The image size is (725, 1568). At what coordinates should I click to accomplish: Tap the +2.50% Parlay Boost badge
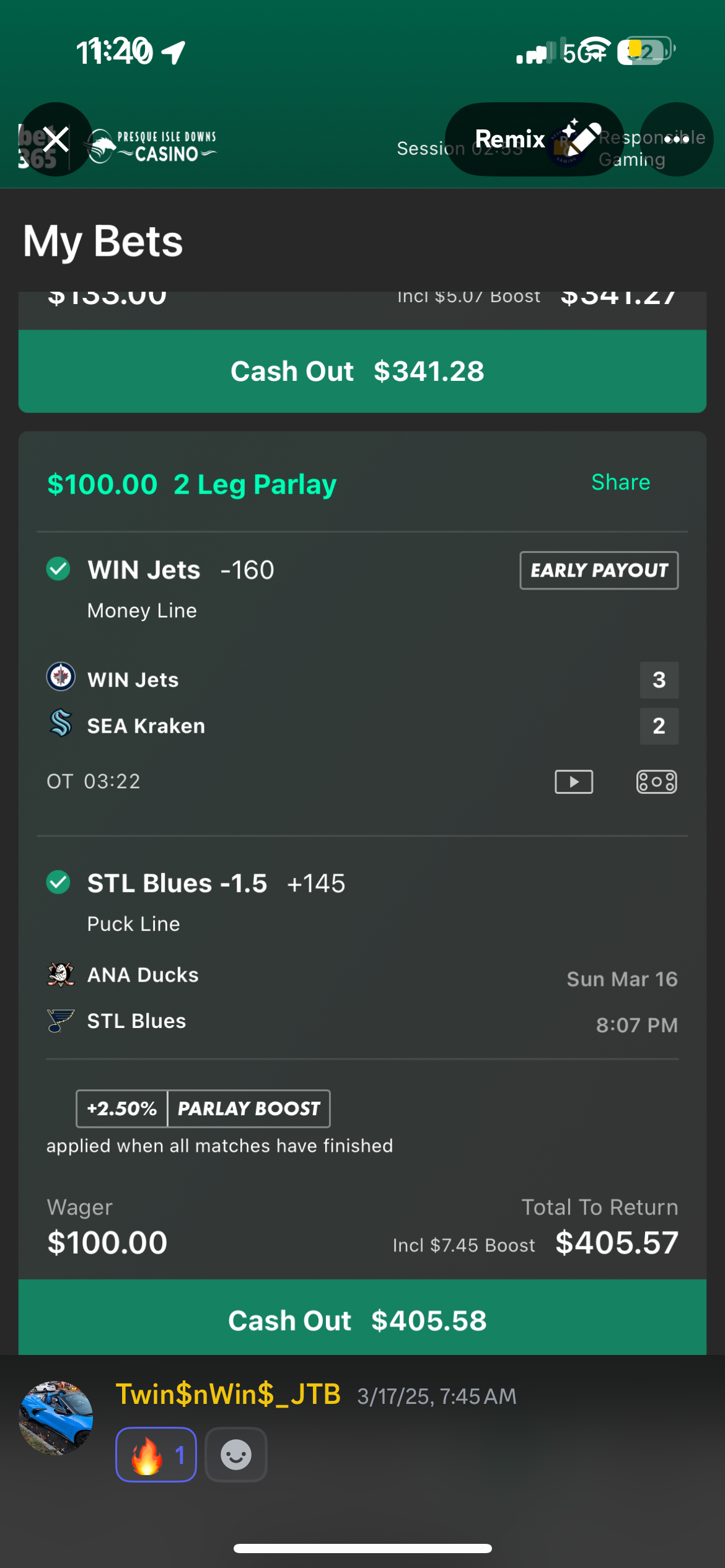click(203, 1108)
